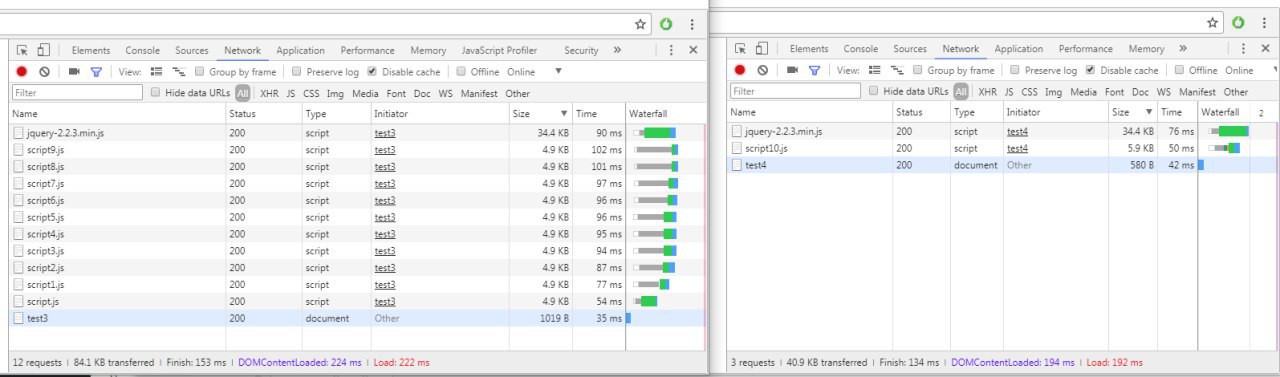1280x377 pixels.
Task: Click test3 initiator link for script9.js
Action: pyautogui.click(x=385, y=150)
